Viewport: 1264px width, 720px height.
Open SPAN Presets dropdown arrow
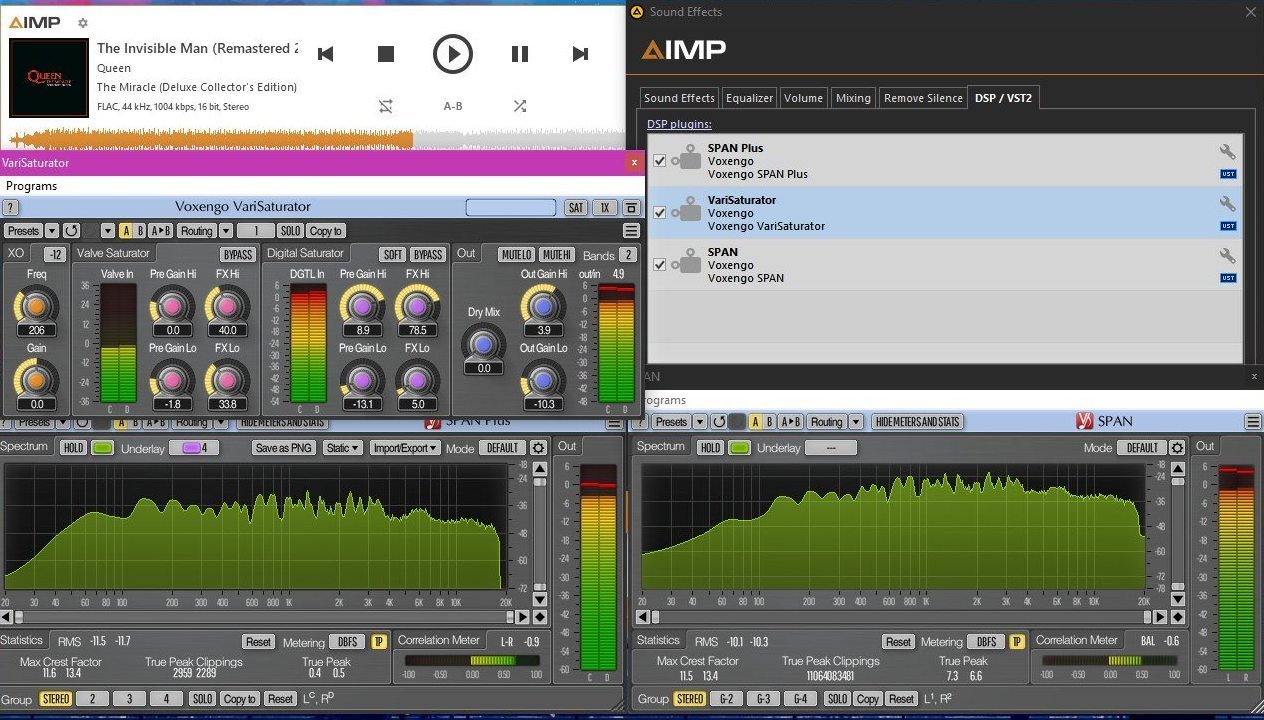pos(700,422)
